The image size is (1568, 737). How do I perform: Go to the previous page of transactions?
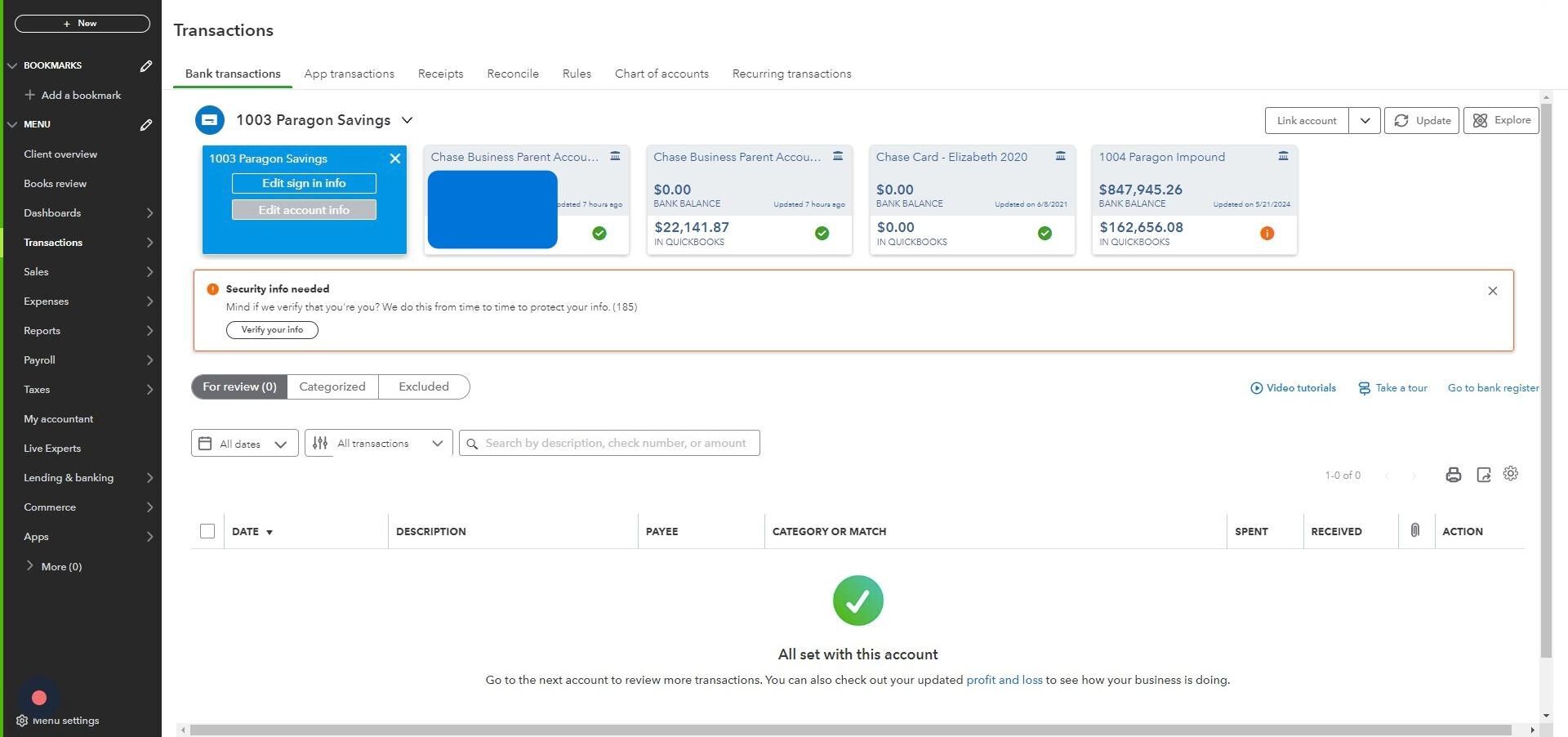[1387, 476]
